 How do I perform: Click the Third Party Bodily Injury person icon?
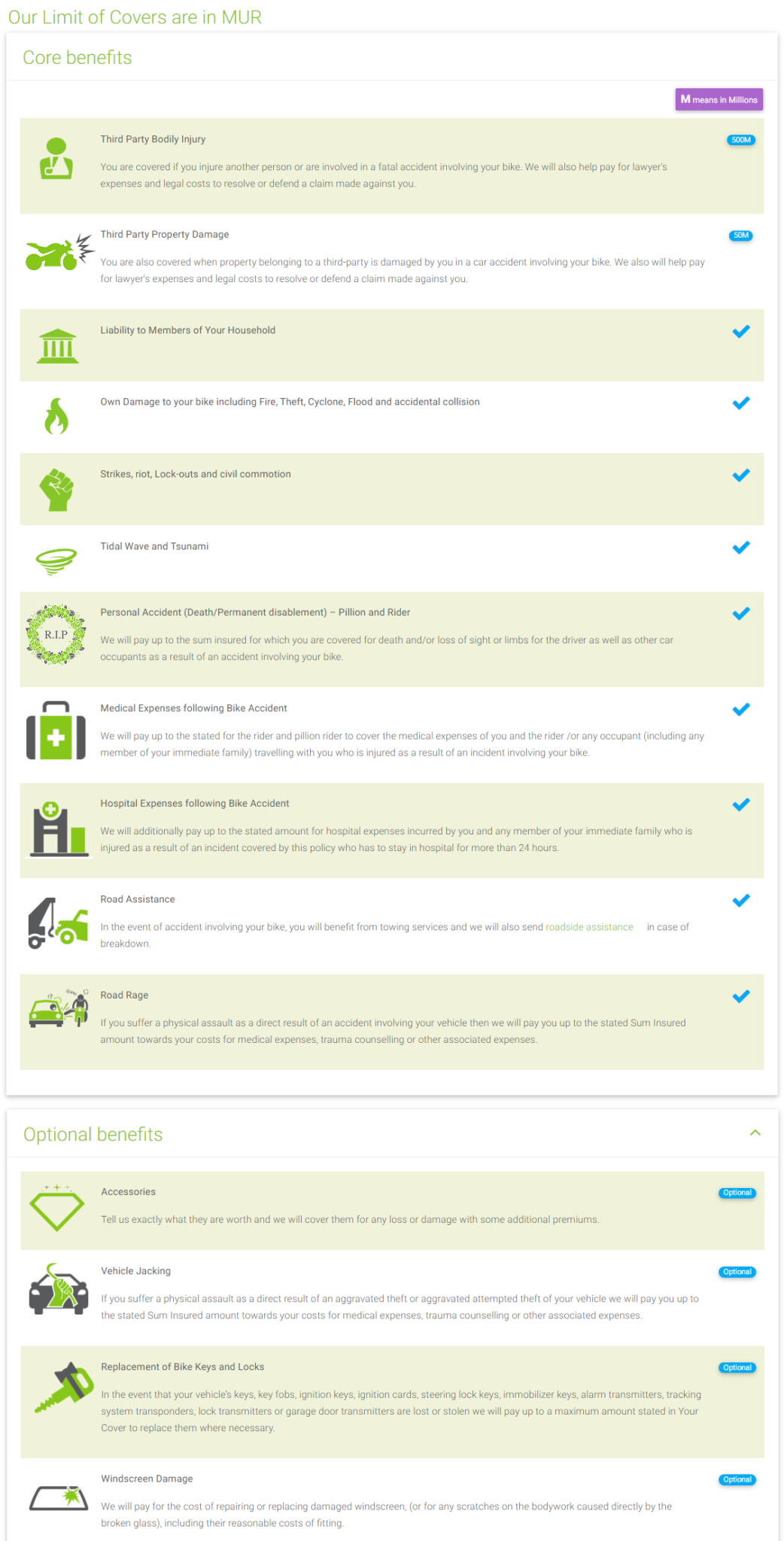pos(56,159)
